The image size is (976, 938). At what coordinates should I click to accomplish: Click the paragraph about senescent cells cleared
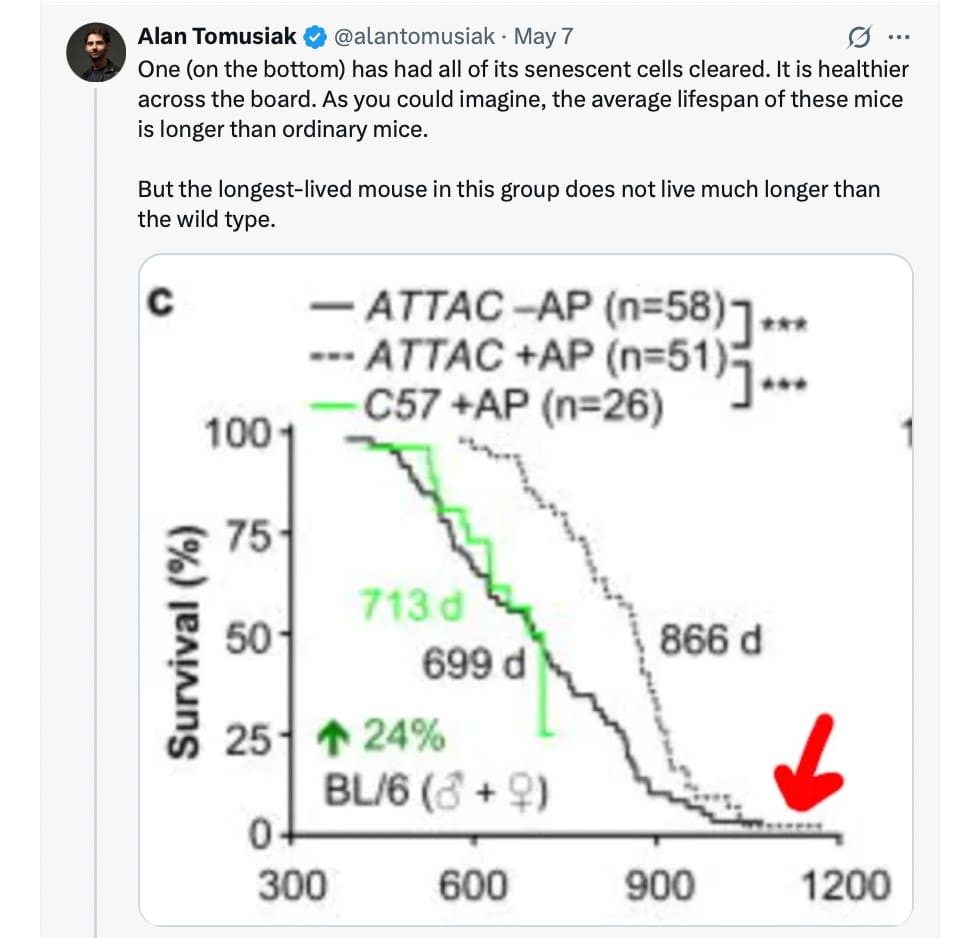[523, 99]
